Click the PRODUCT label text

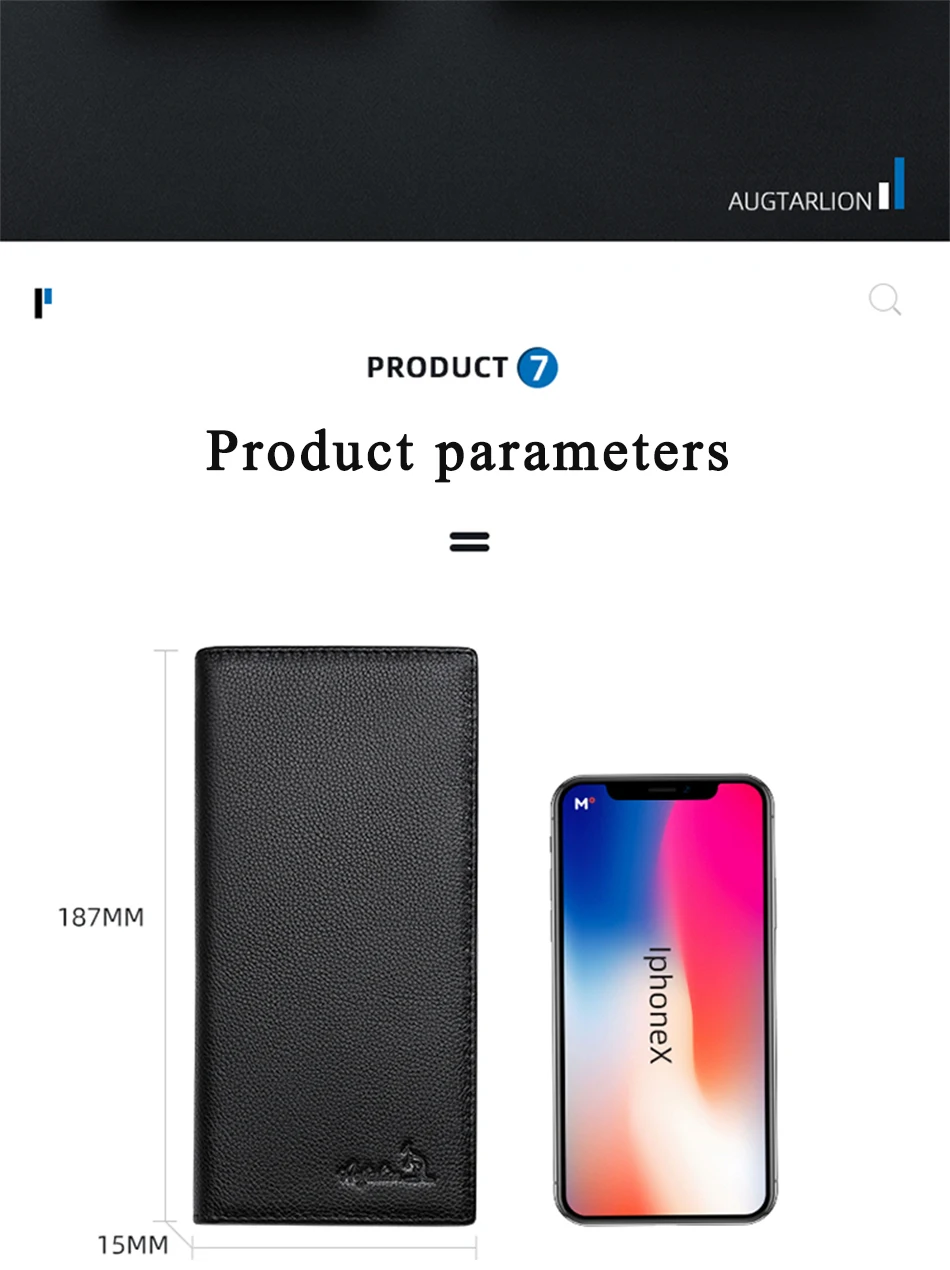[437, 367]
